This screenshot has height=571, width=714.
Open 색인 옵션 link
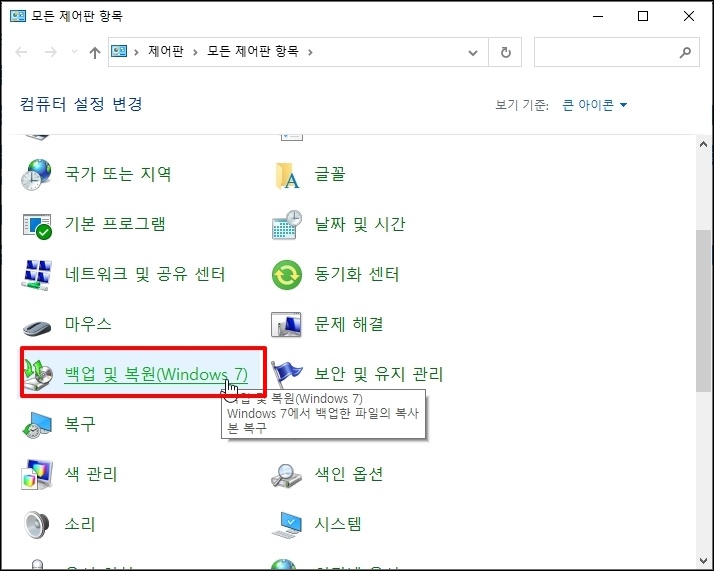(349, 474)
